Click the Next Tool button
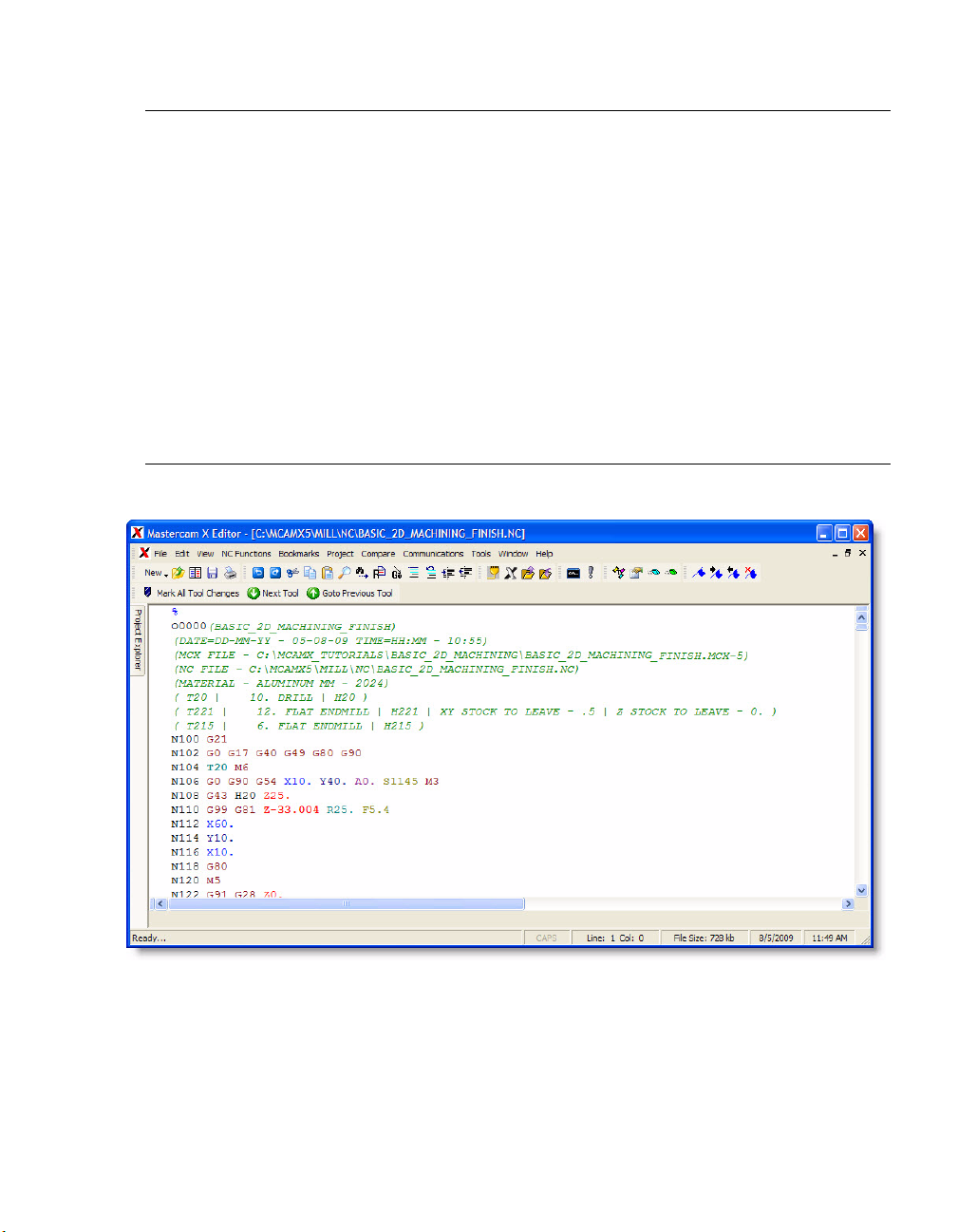The height and width of the screenshot is (1232, 958). 273,593
